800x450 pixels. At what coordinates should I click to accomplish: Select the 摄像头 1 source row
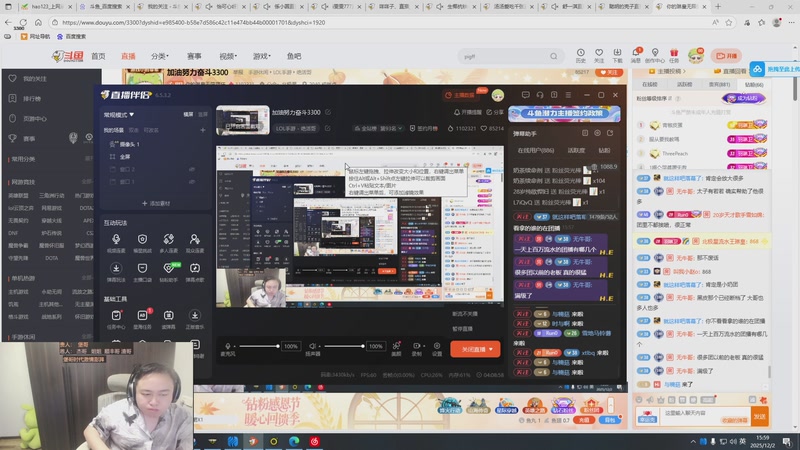pos(156,144)
